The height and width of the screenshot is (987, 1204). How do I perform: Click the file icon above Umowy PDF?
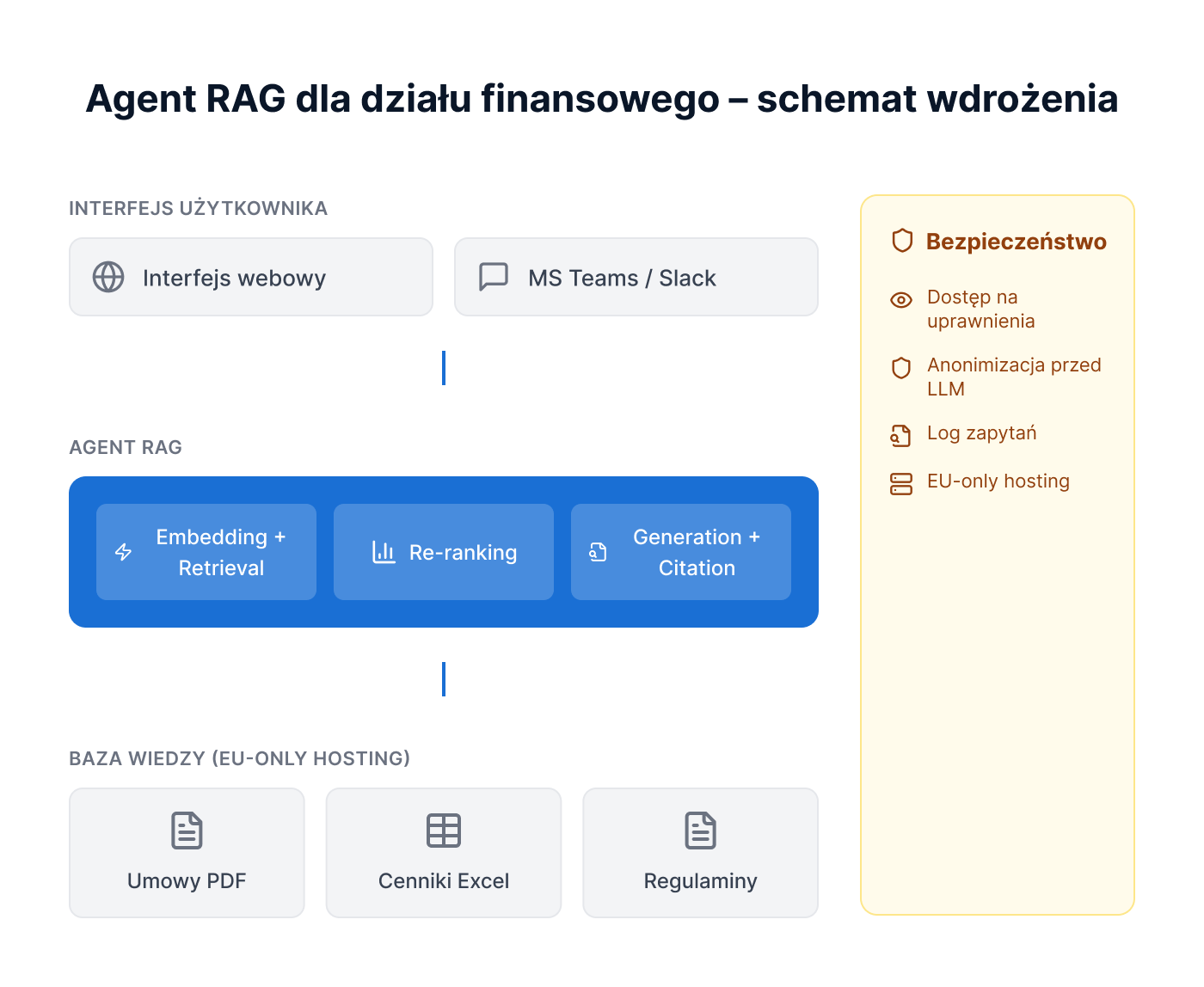tap(187, 831)
